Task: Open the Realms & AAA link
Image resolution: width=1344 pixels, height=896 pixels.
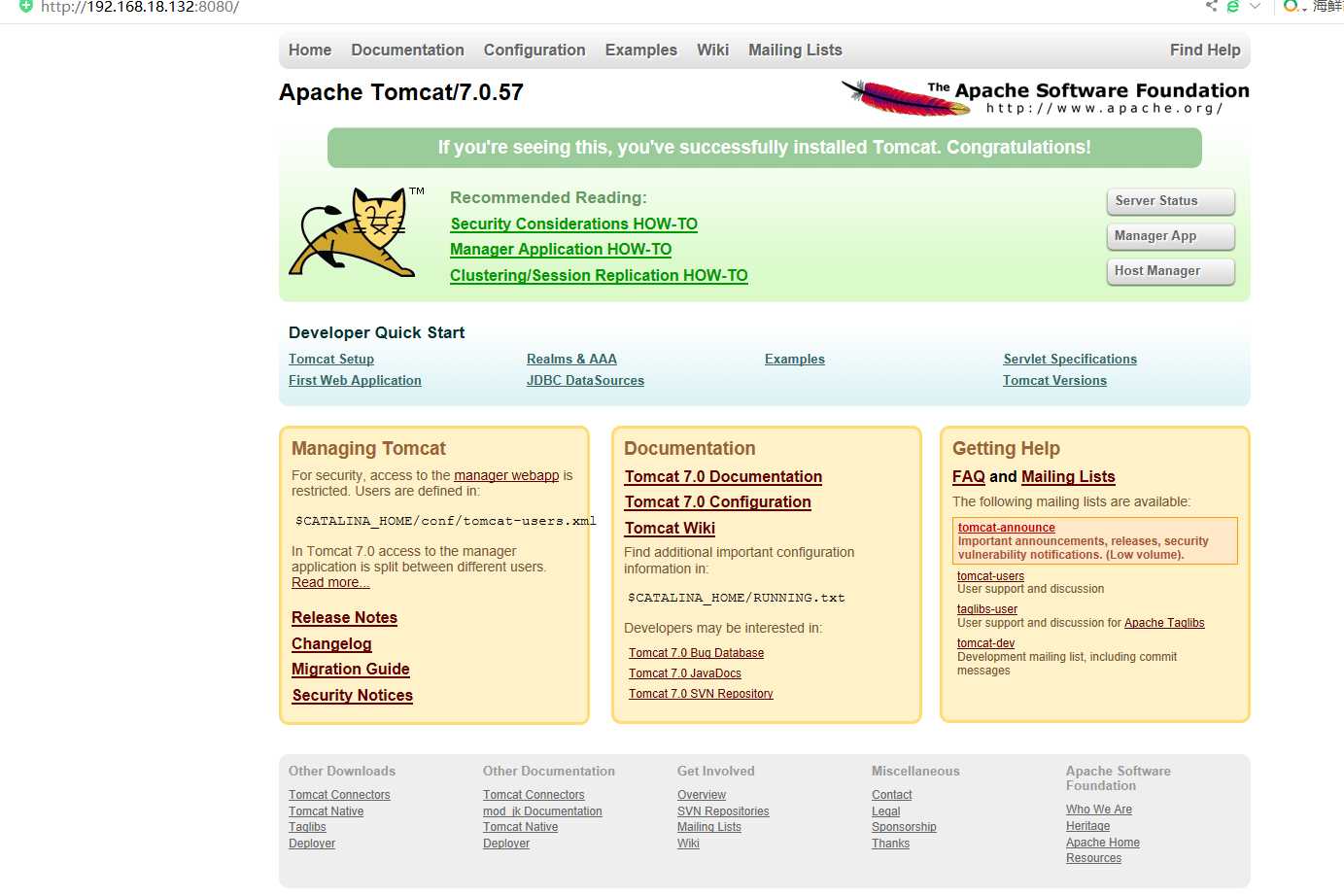Action: pos(571,360)
